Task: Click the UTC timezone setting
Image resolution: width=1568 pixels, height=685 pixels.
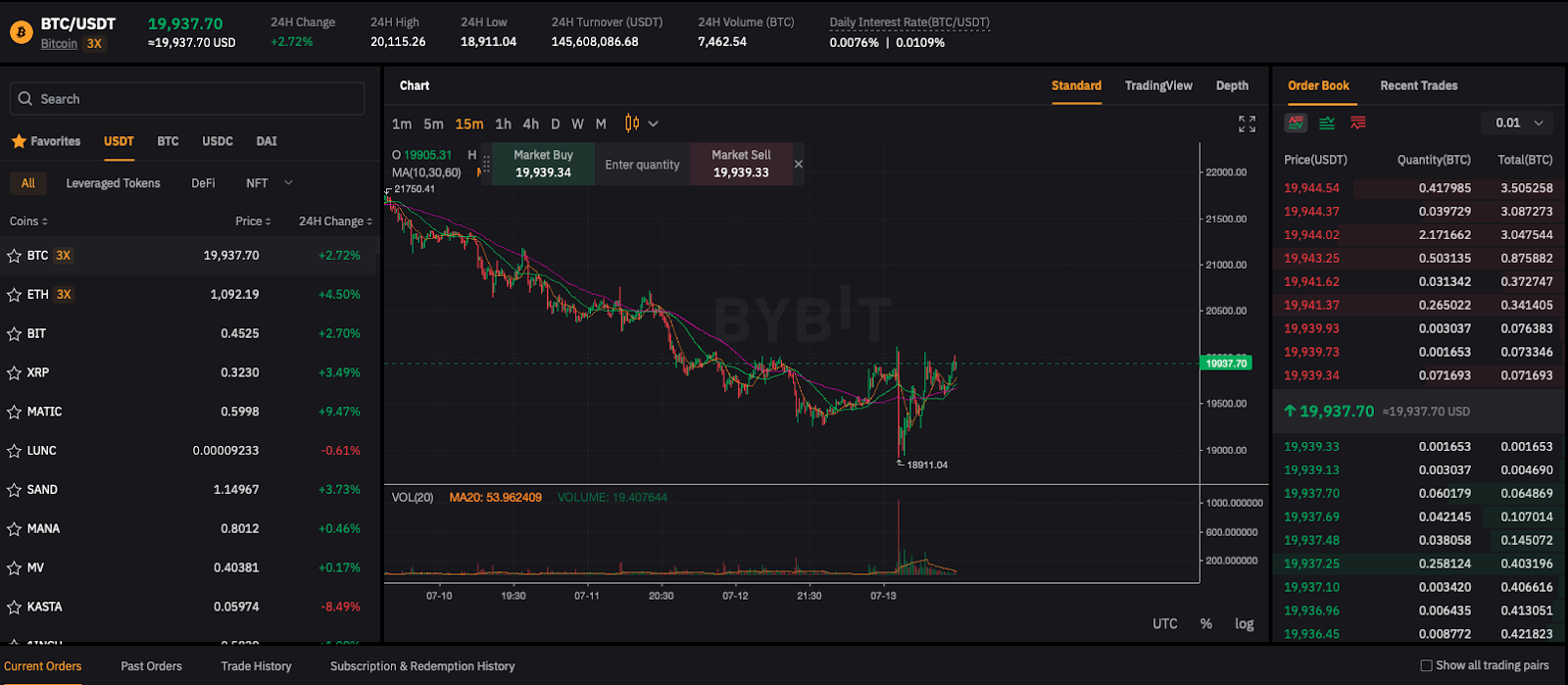Action: [x=1164, y=624]
